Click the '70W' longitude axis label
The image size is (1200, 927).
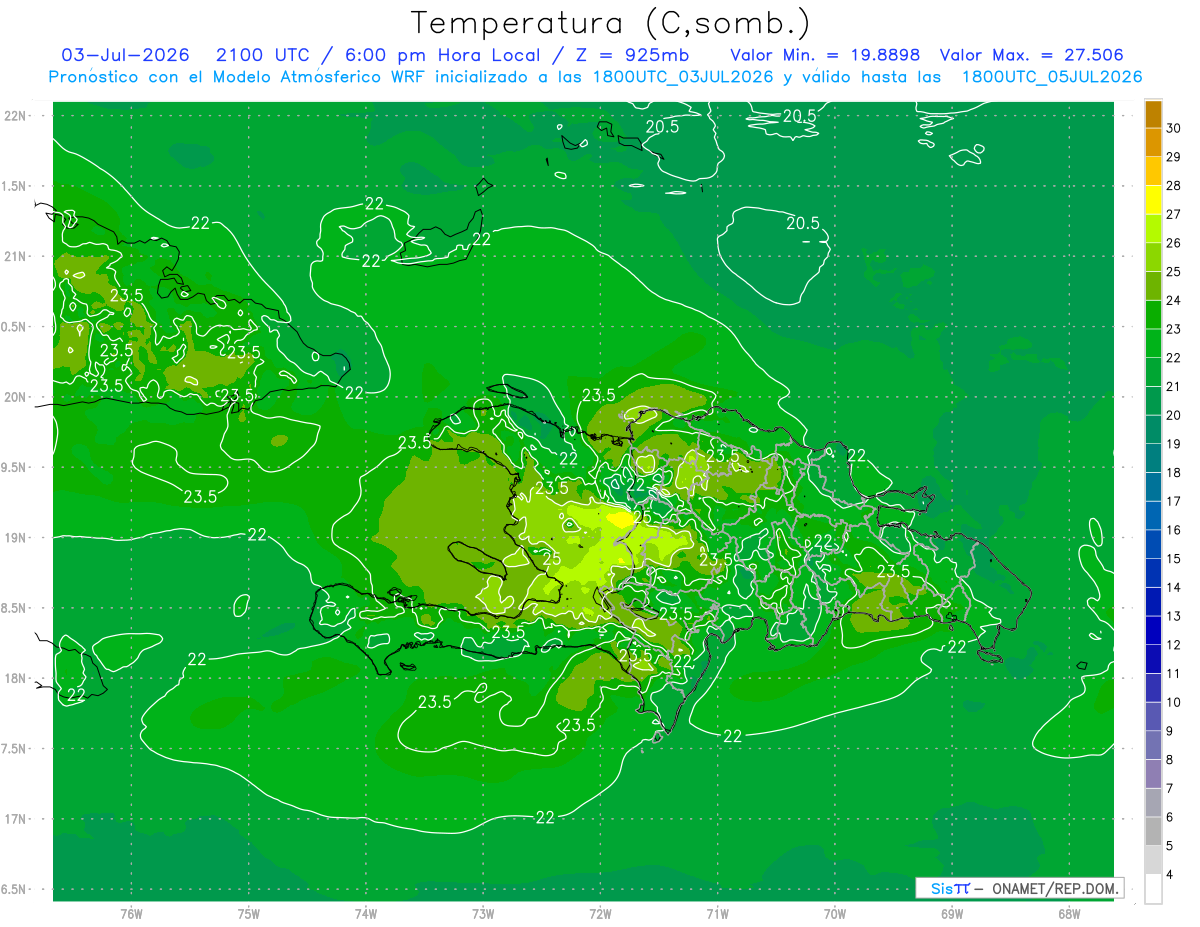tap(835, 914)
